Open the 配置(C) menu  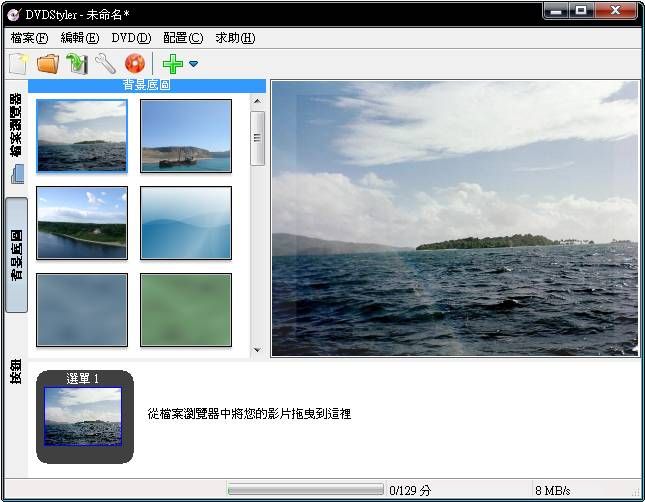(x=182, y=38)
